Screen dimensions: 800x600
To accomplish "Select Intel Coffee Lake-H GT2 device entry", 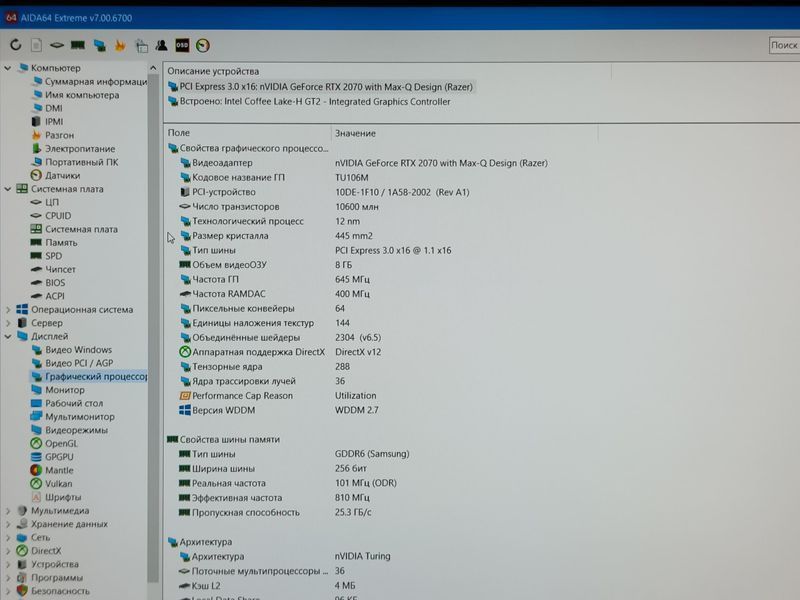I will [x=309, y=102].
